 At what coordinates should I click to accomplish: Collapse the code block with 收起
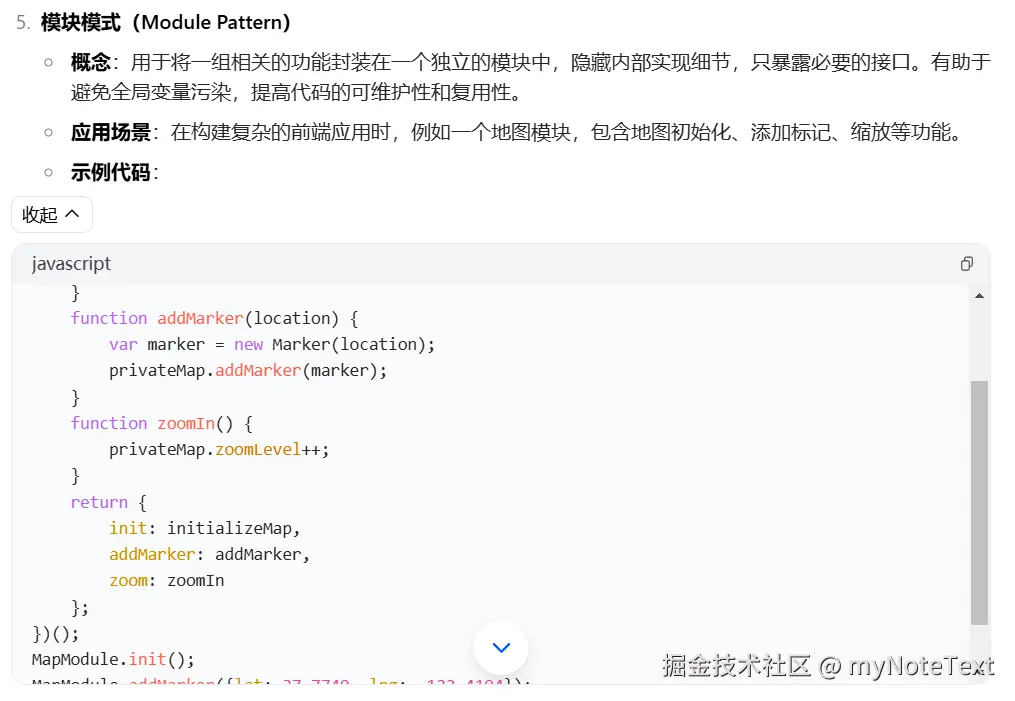coord(52,215)
